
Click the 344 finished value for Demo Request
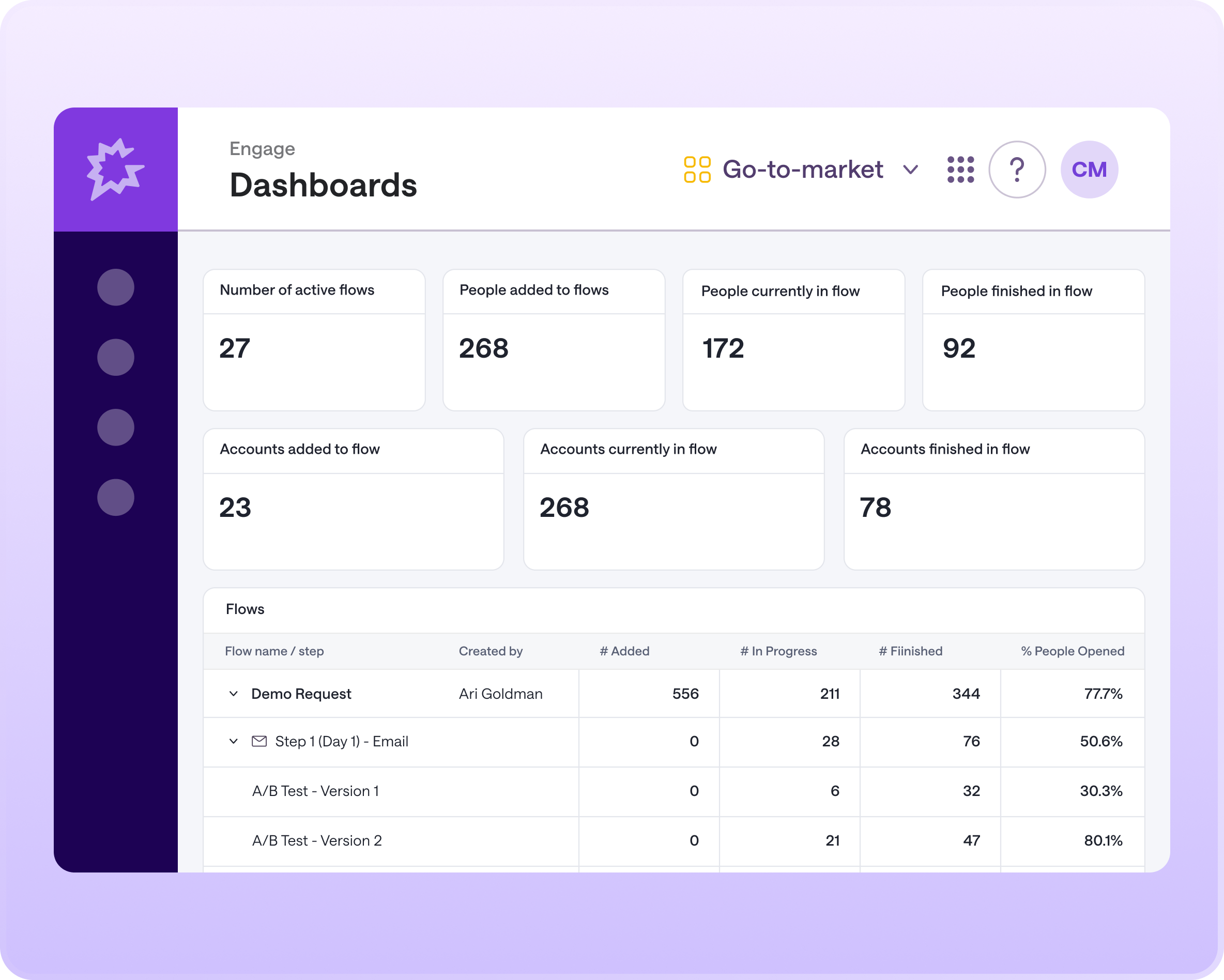coord(966,693)
